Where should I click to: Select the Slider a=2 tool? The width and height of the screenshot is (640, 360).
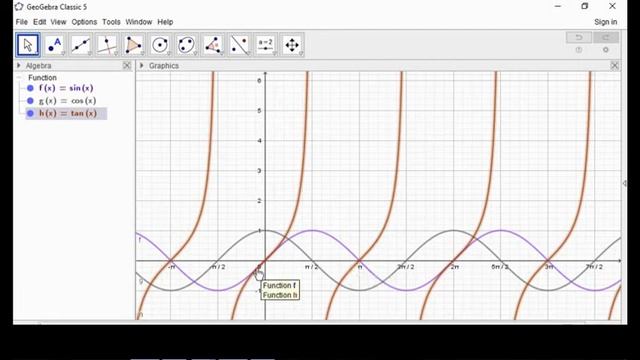(266, 45)
